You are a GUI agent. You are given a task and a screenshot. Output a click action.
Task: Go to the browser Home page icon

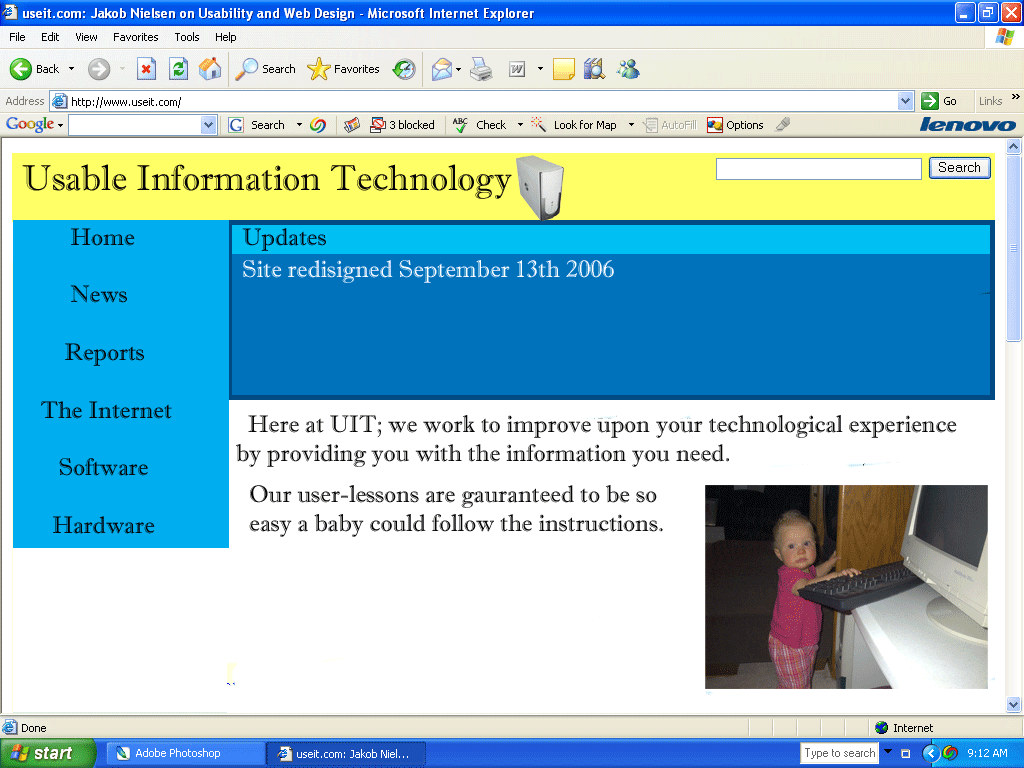click(x=210, y=69)
